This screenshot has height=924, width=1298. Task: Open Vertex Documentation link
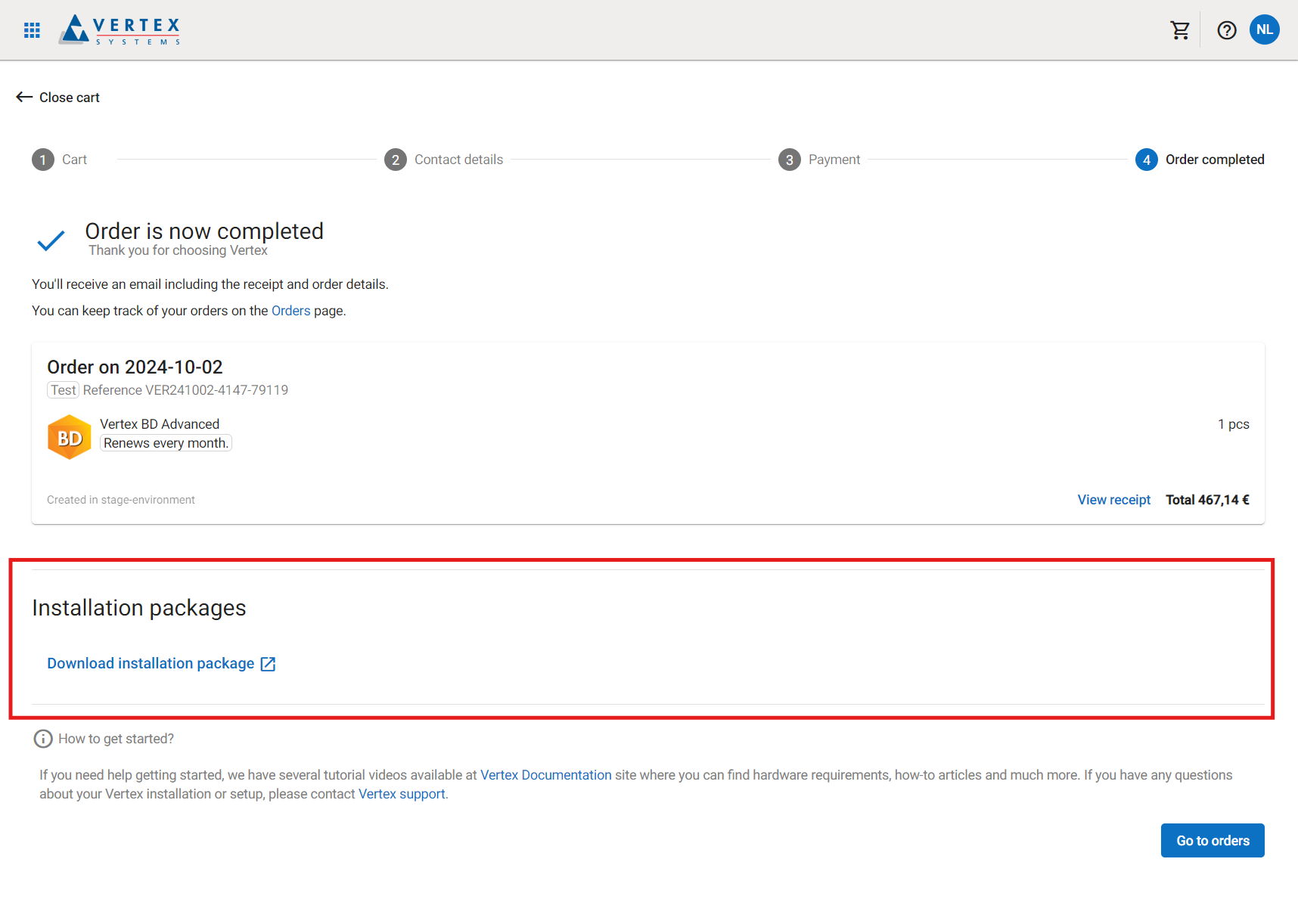pos(545,775)
